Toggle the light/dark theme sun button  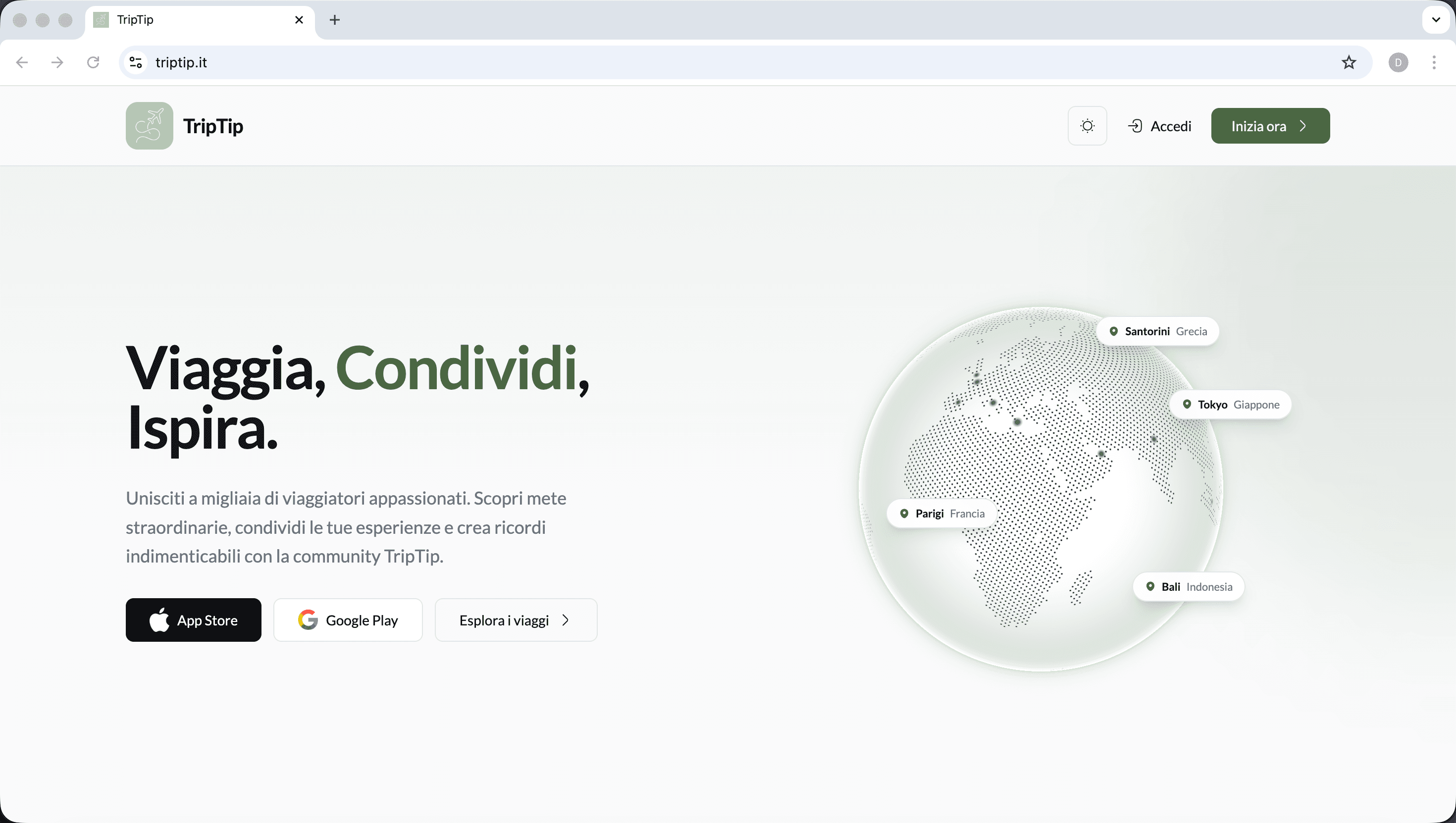pos(1087,125)
